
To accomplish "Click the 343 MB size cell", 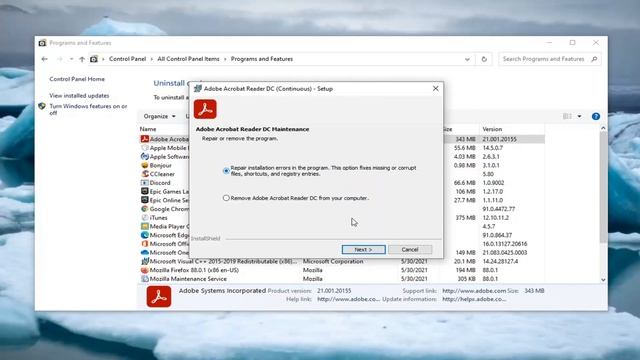I will 465,139.
